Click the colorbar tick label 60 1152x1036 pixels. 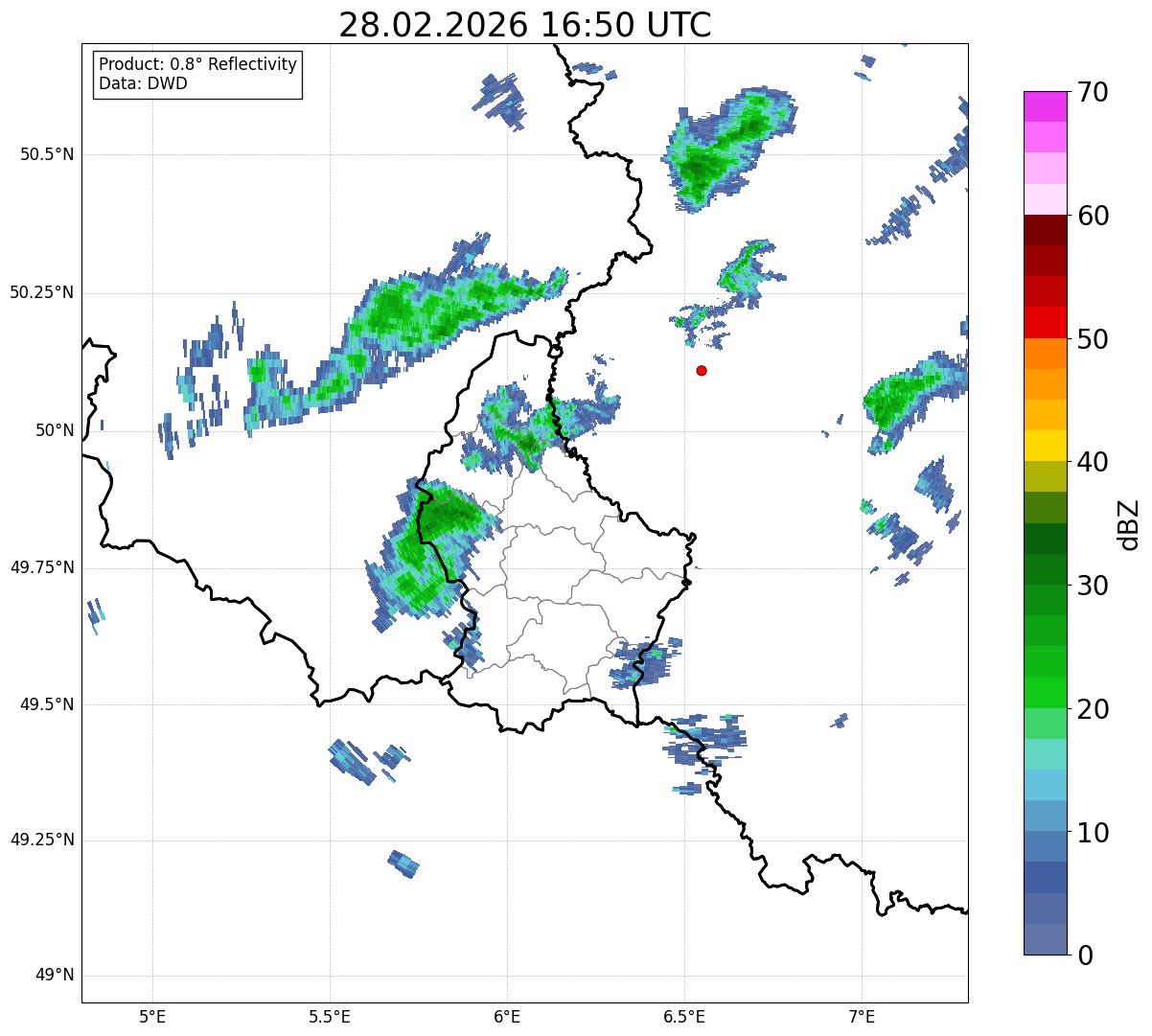tap(1094, 216)
